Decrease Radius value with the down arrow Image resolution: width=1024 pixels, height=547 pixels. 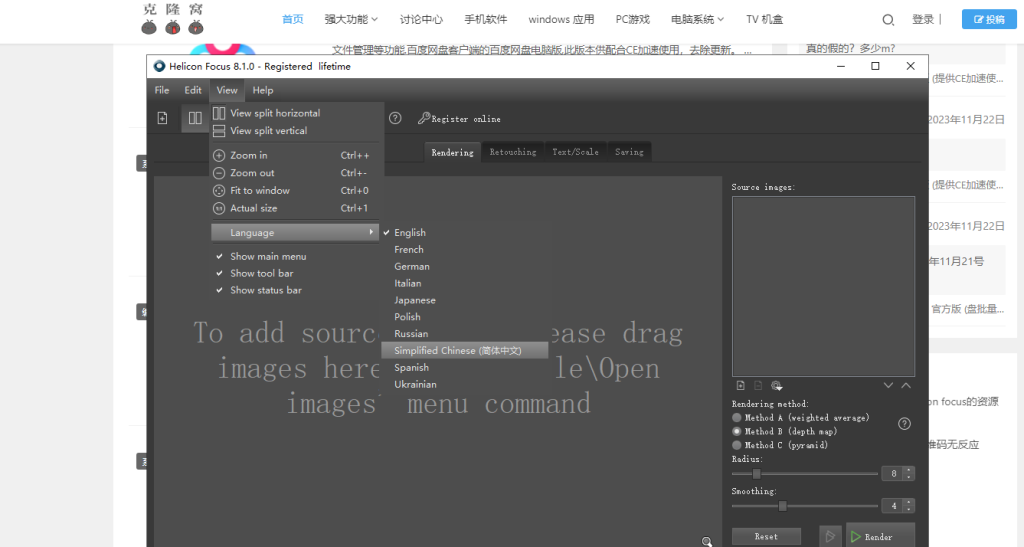point(908,477)
